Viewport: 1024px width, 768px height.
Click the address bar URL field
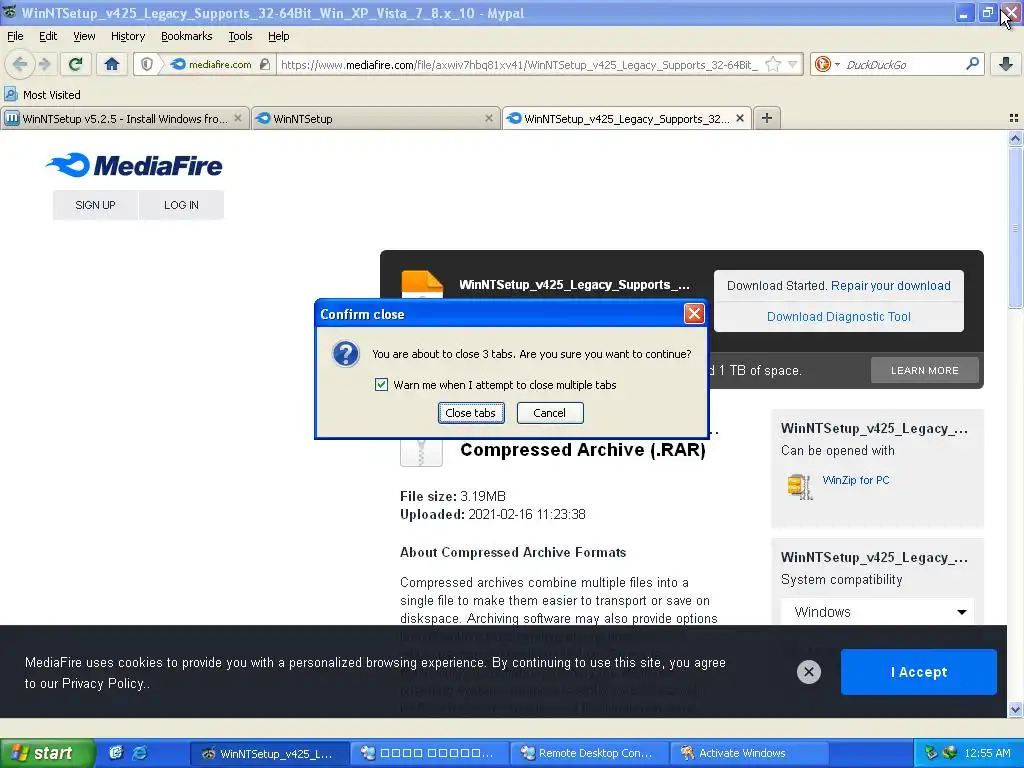519,64
